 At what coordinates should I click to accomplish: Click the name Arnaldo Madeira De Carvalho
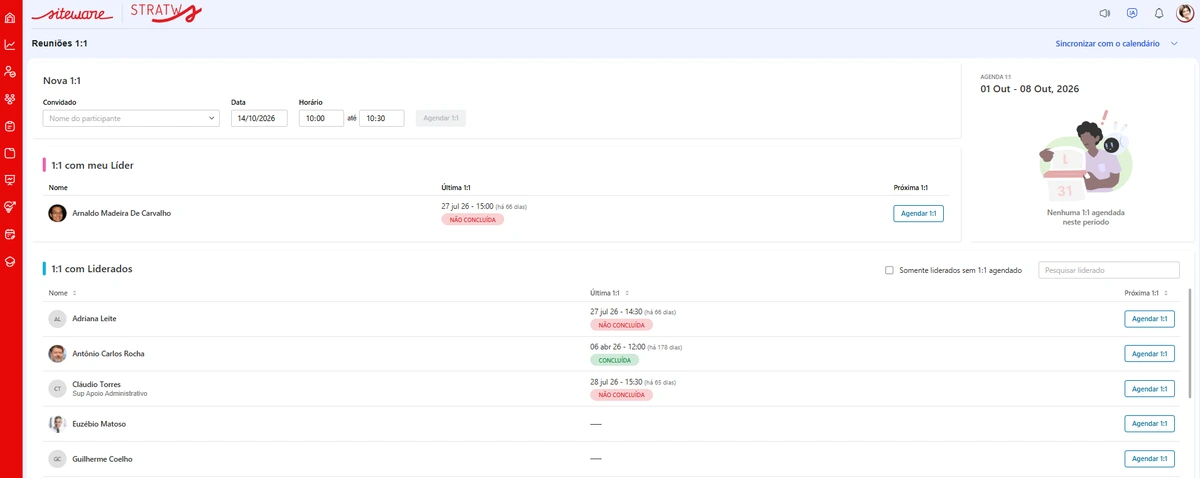click(x=121, y=213)
